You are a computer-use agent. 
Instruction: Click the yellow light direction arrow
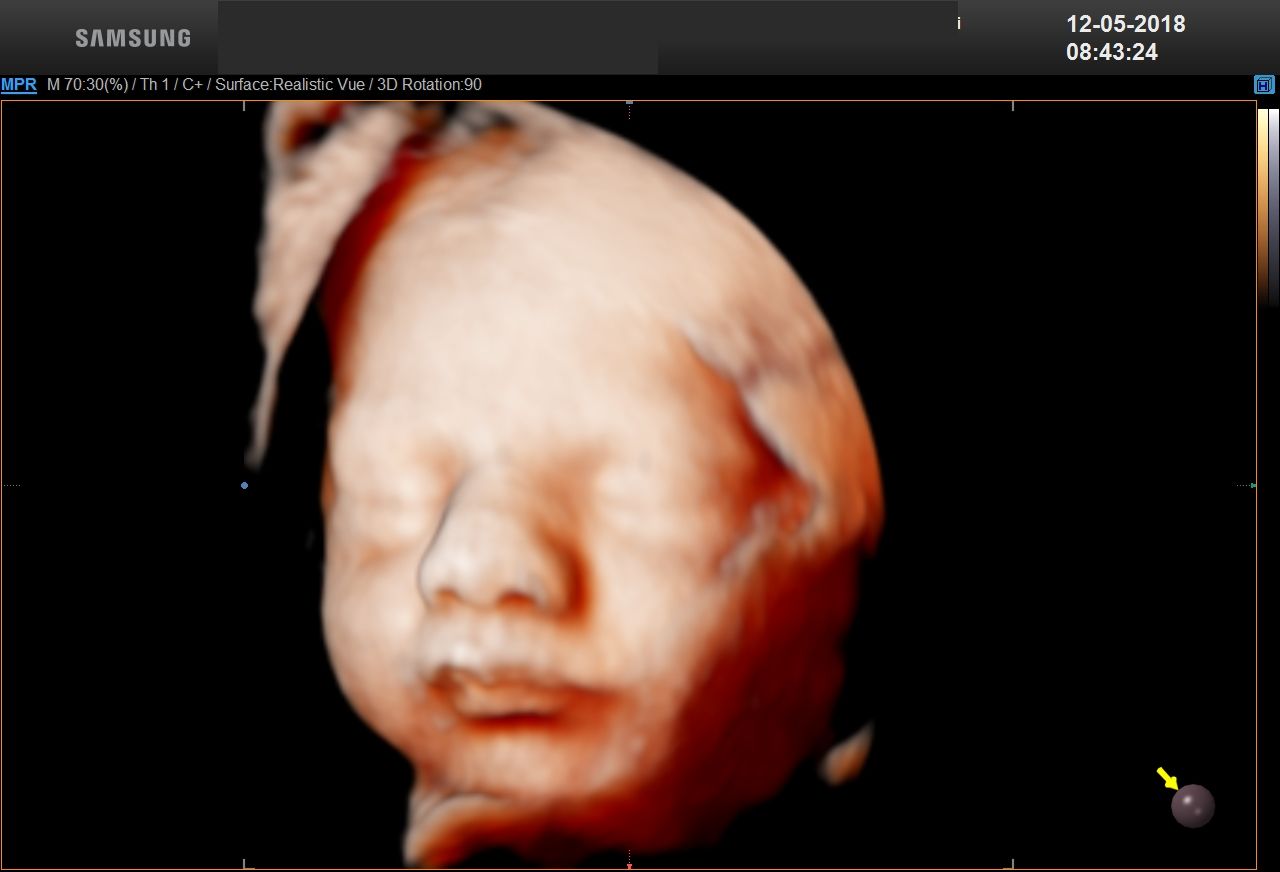[1167, 777]
